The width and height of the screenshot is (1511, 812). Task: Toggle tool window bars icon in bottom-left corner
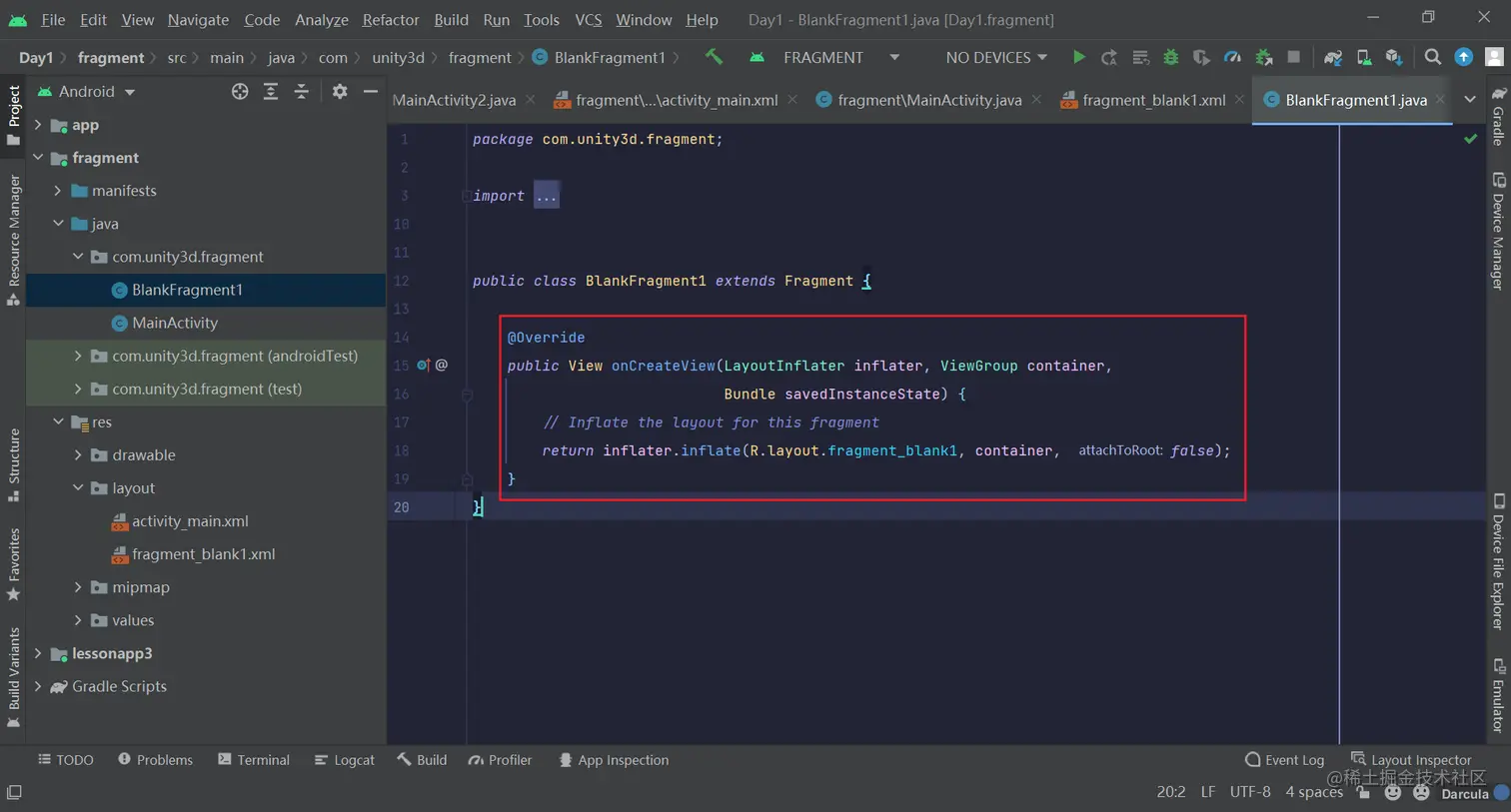[x=14, y=792]
